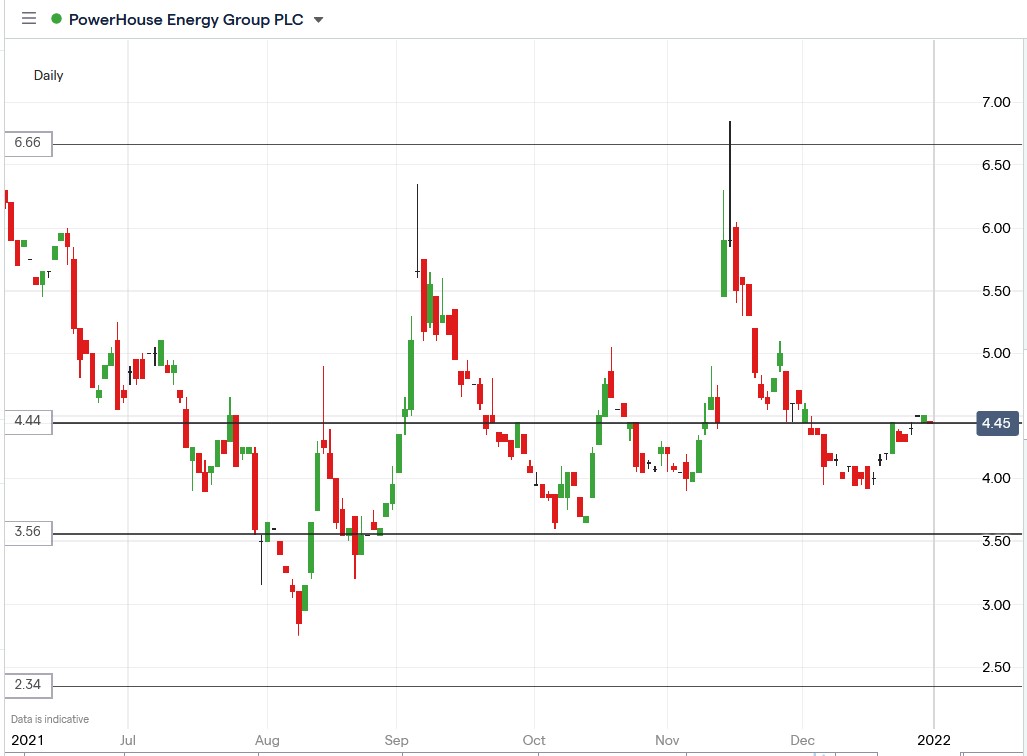Expand the PowerHouse Energy Group PLC dropdown arrow

(x=317, y=19)
